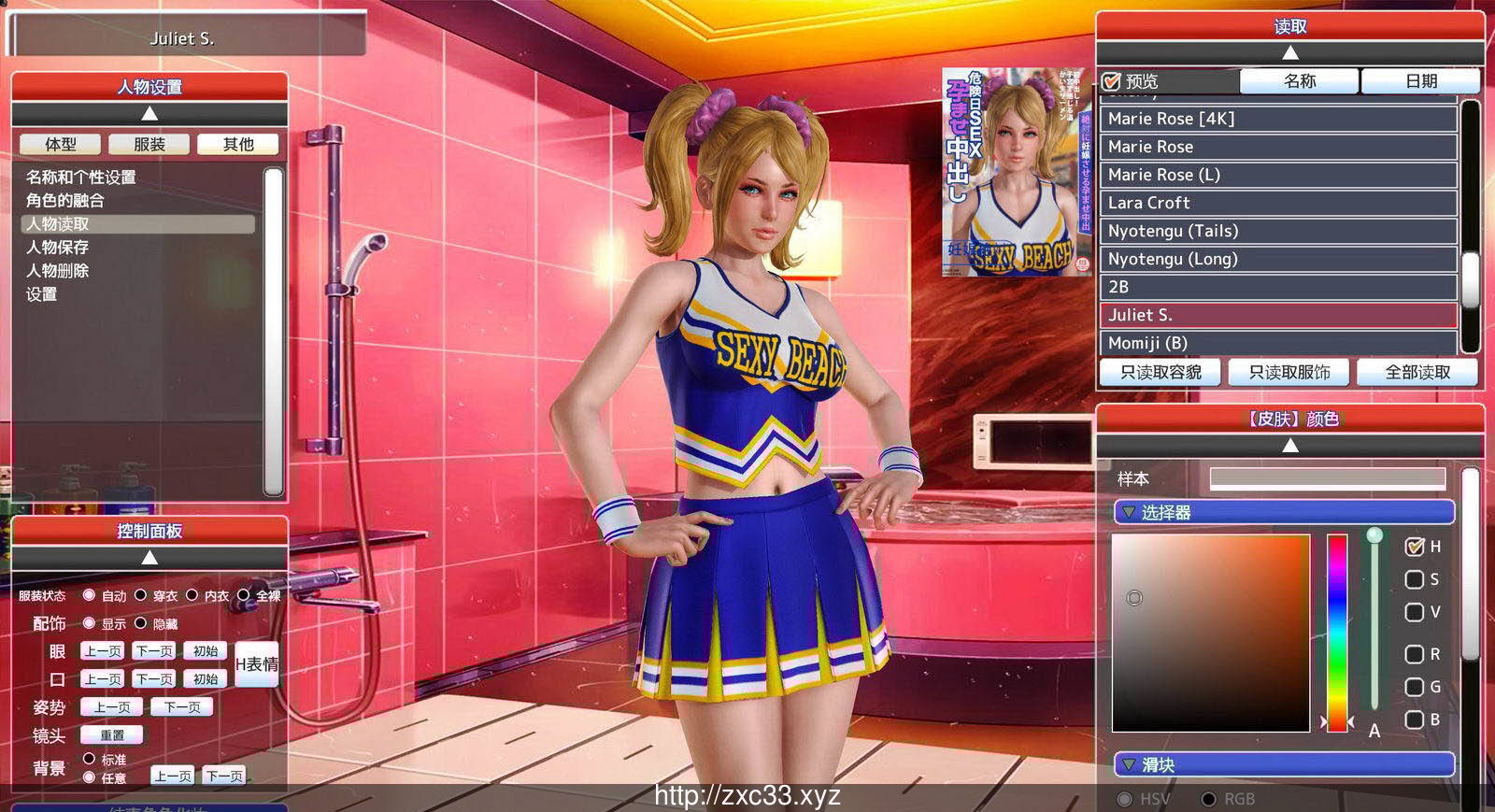Select the 全裸 clothing state radio

click(x=244, y=595)
